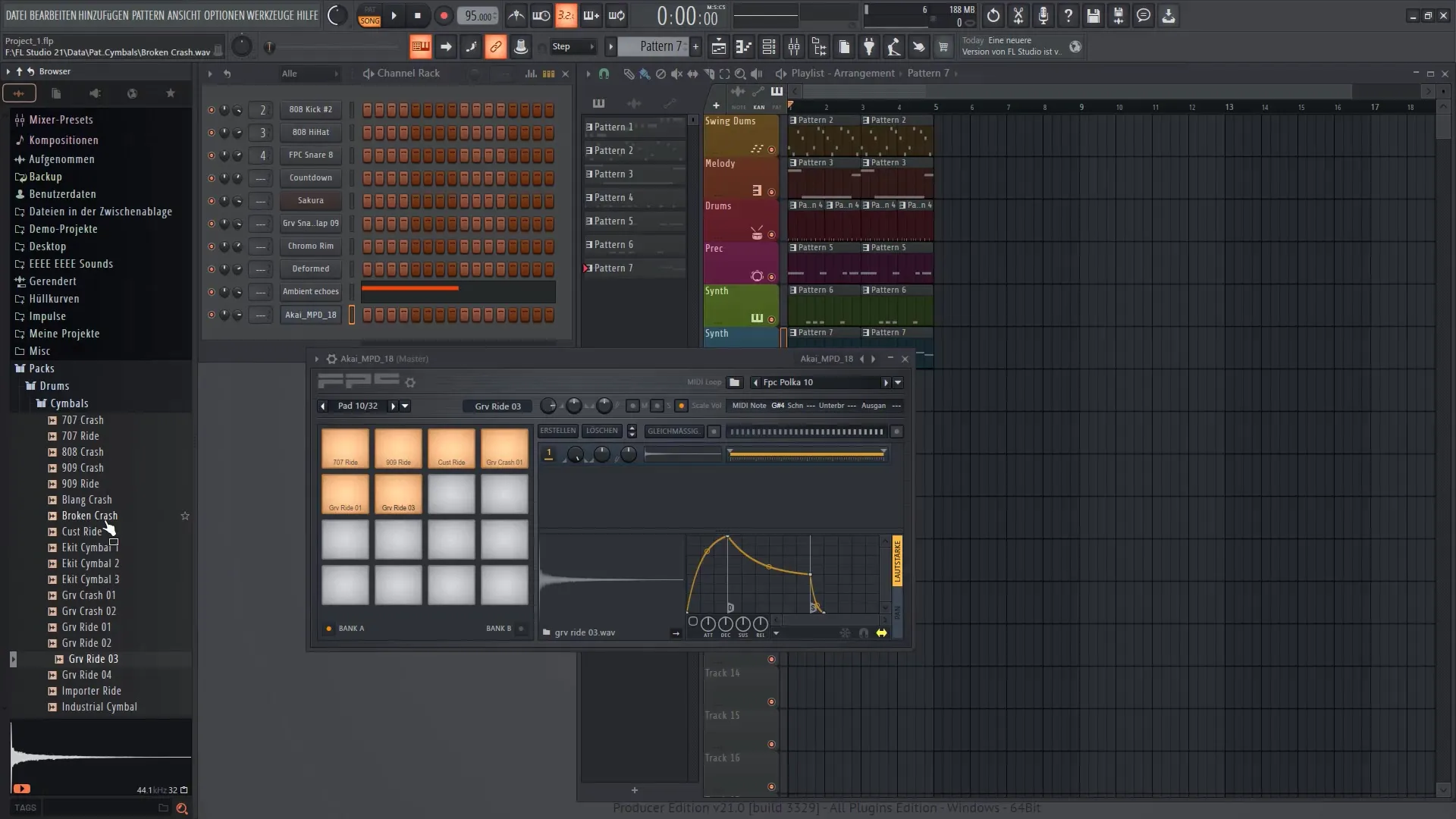Open the Fpc Polka 10 preset dropdown
Image resolution: width=1456 pixels, height=819 pixels.
898,383
